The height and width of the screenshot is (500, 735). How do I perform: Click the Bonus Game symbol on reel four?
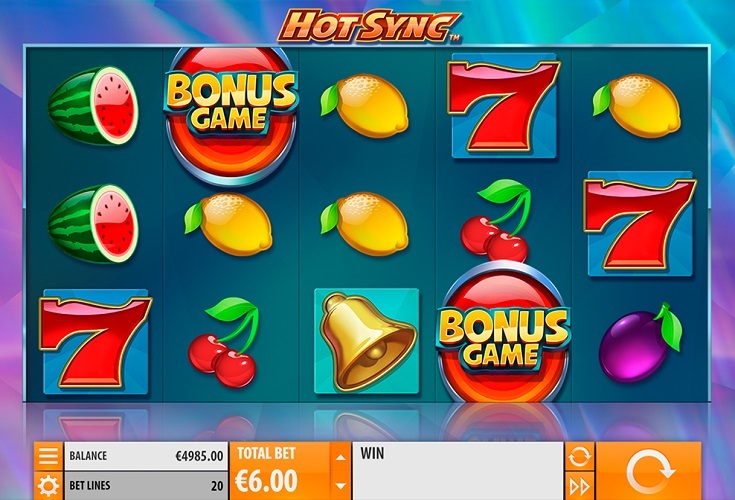tap(503, 331)
